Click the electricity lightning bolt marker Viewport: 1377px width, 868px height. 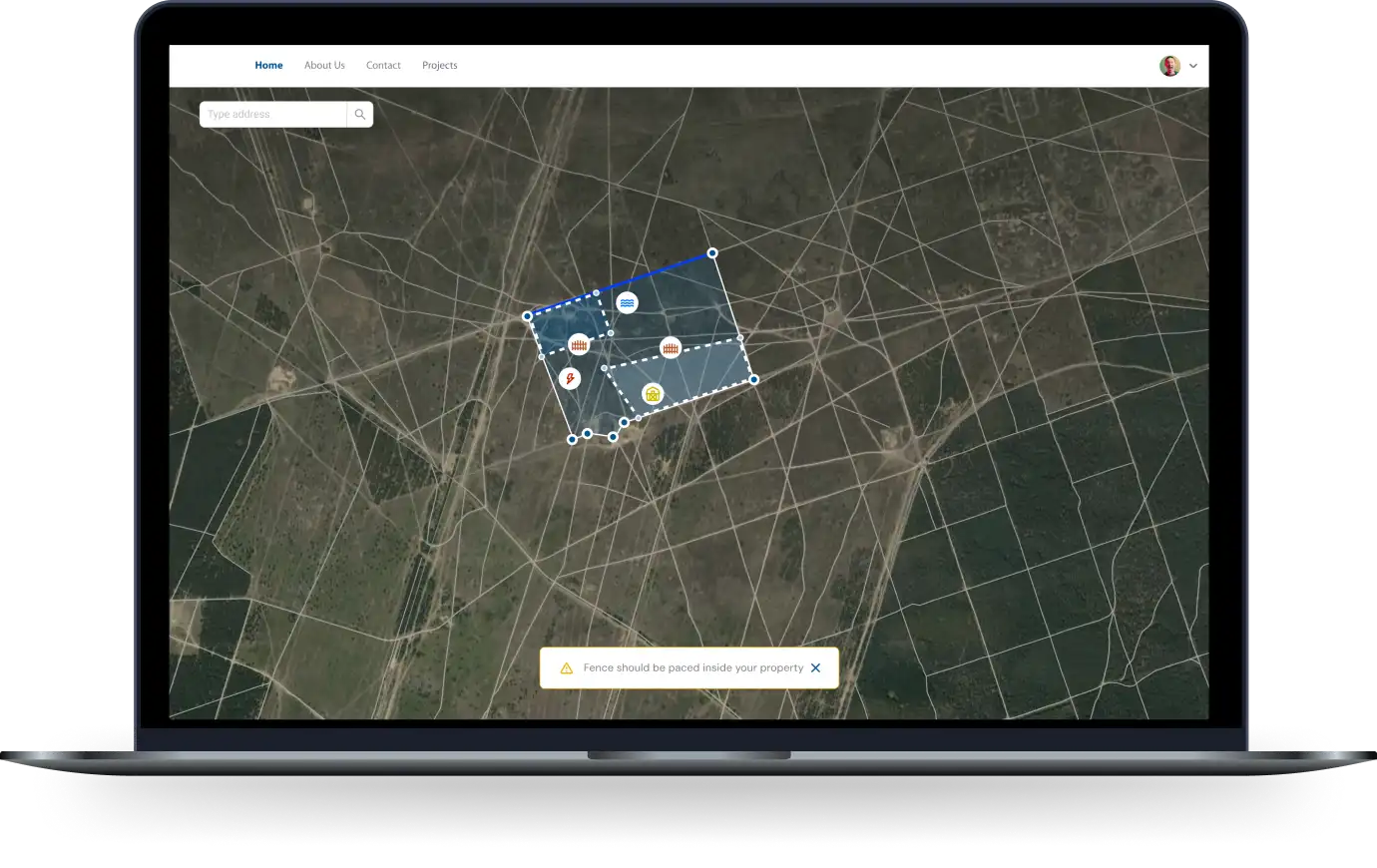tap(569, 378)
